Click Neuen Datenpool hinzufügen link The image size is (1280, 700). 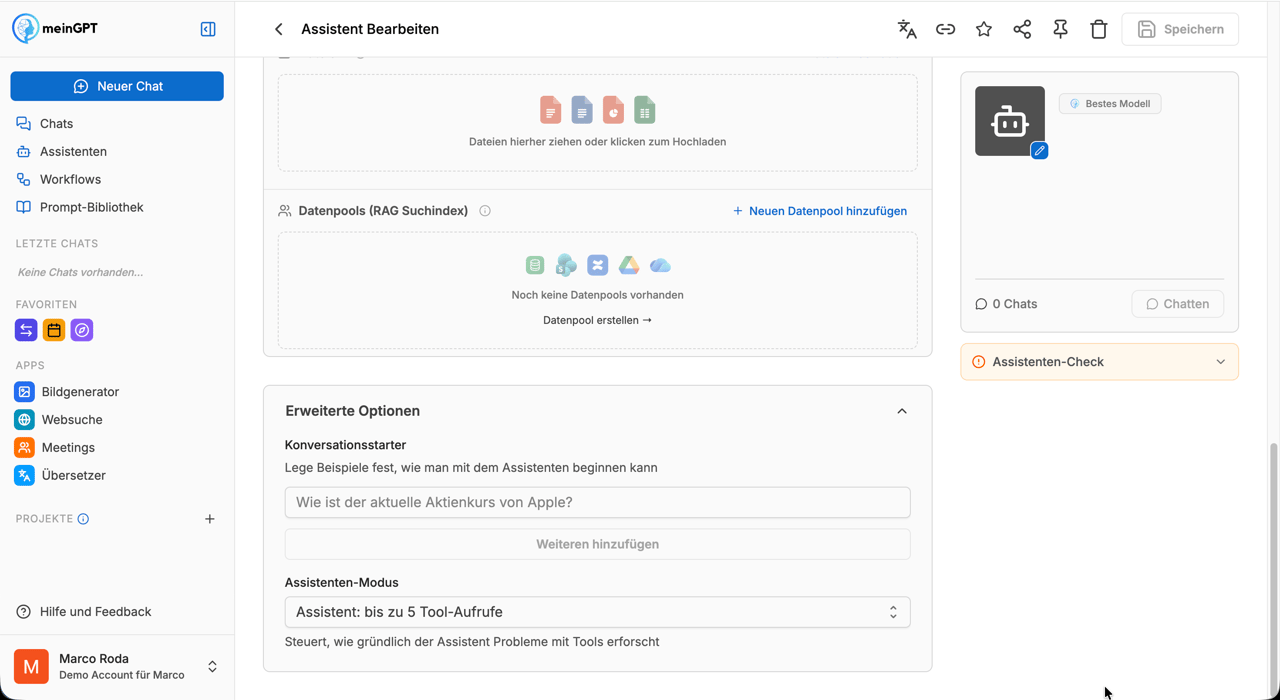click(x=820, y=211)
